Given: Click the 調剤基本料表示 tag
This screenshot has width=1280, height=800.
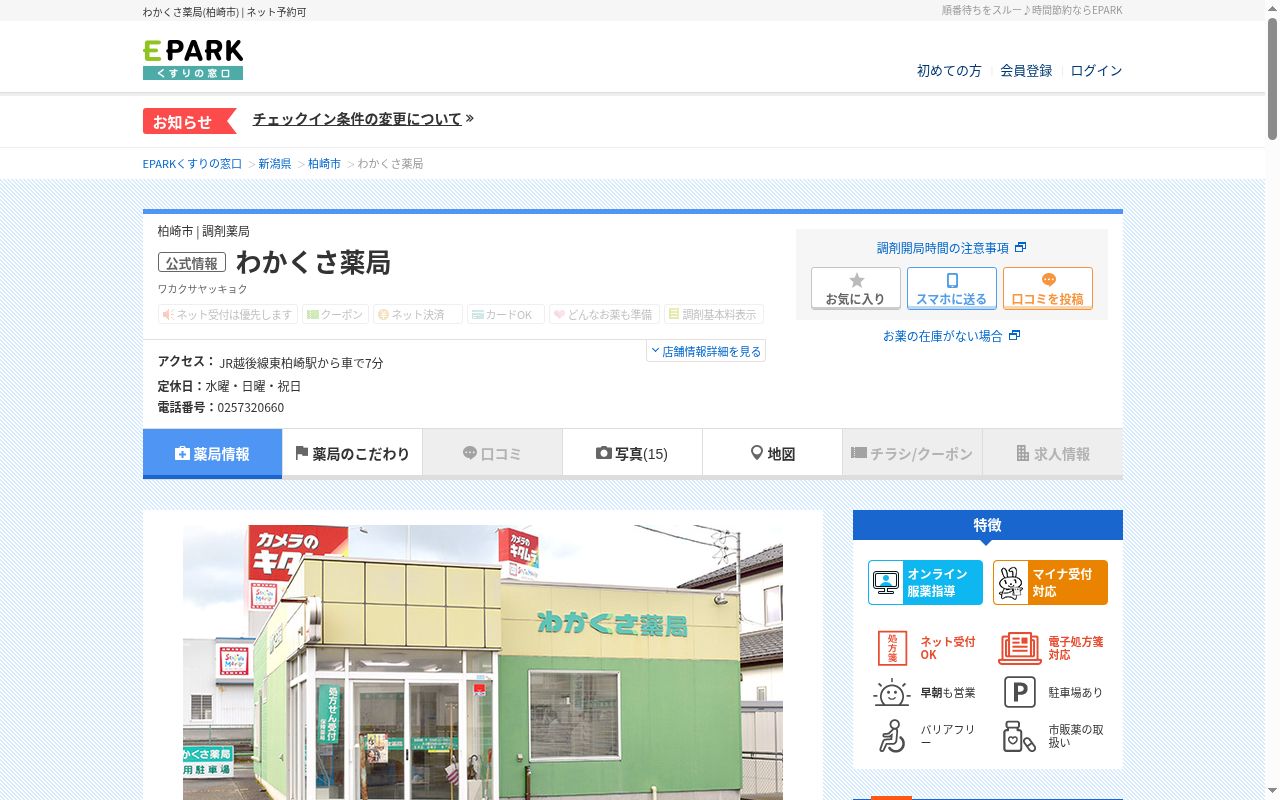Looking at the screenshot, I should tap(714, 314).
